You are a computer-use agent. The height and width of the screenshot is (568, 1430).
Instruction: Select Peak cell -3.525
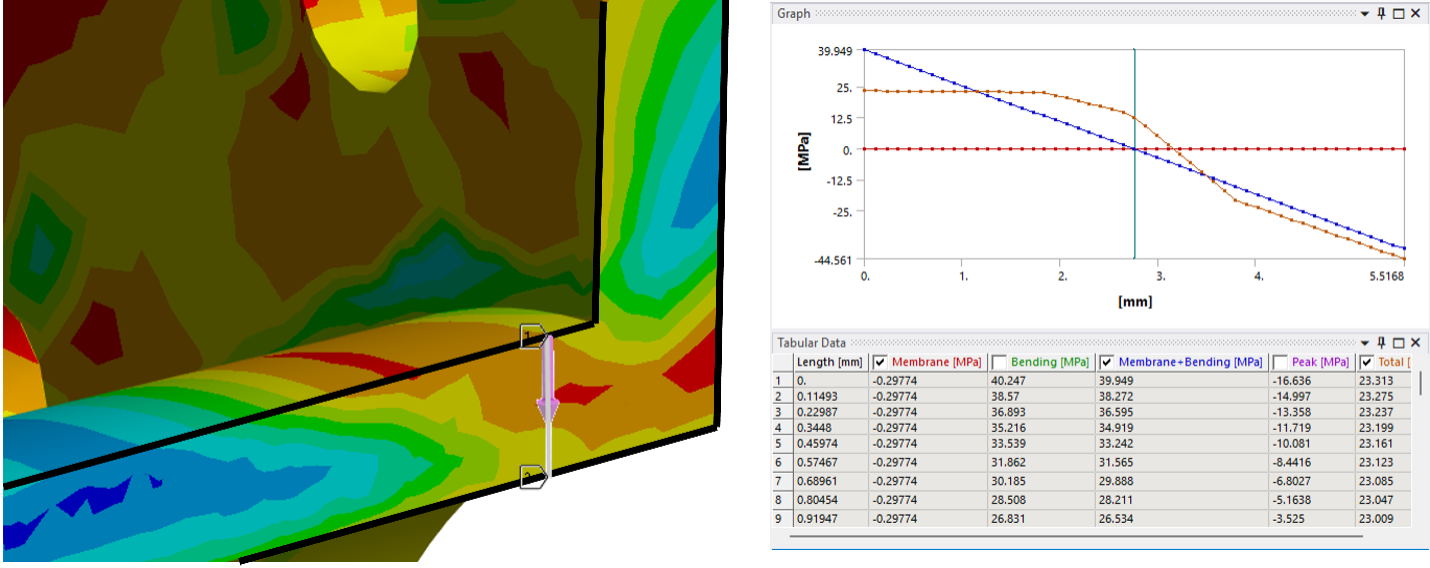click(x=1311, y=519)
